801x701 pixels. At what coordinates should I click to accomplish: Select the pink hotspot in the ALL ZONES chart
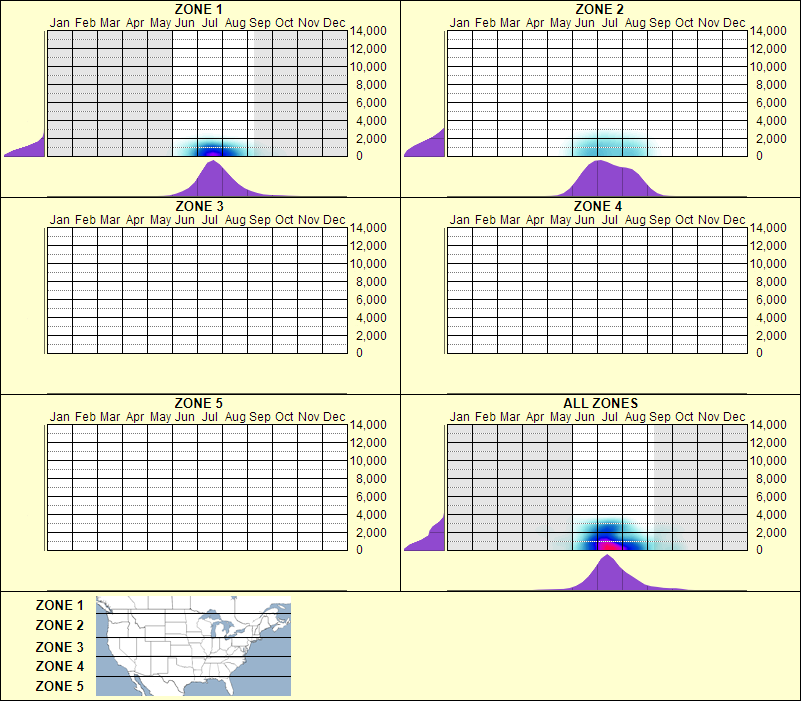click(607, 545)
